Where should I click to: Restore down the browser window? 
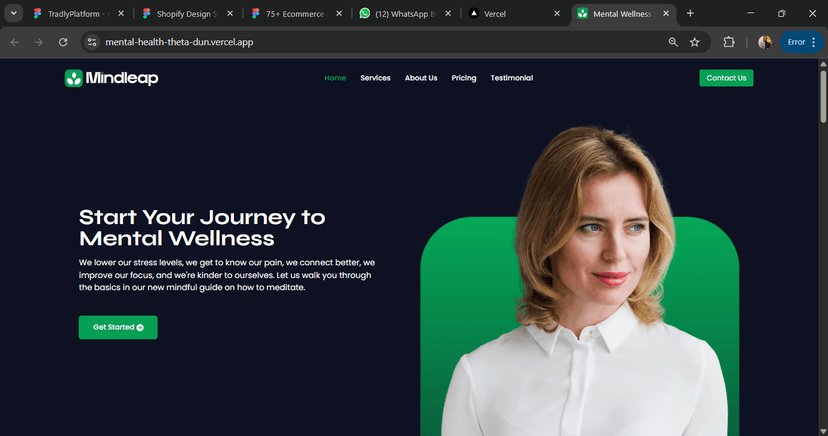pyautogui.click(x=782, y=14)
